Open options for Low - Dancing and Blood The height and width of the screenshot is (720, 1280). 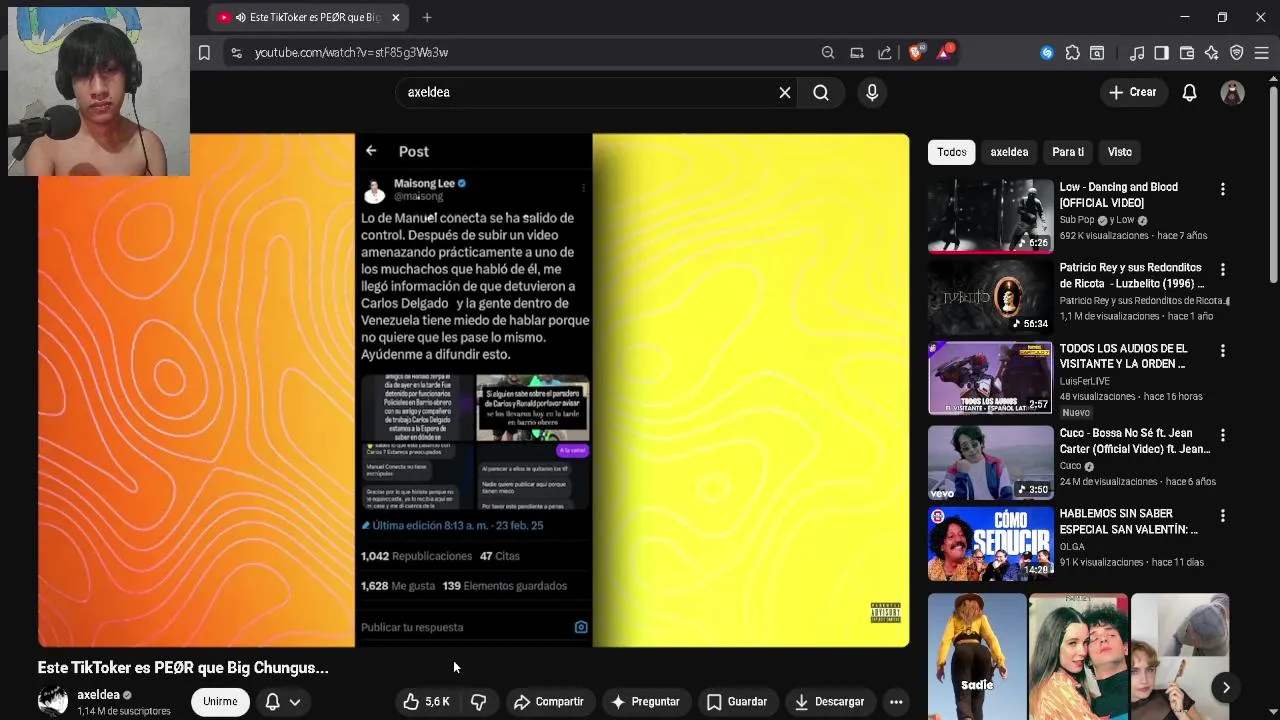pyautogui.click(x=1222, y=189)
